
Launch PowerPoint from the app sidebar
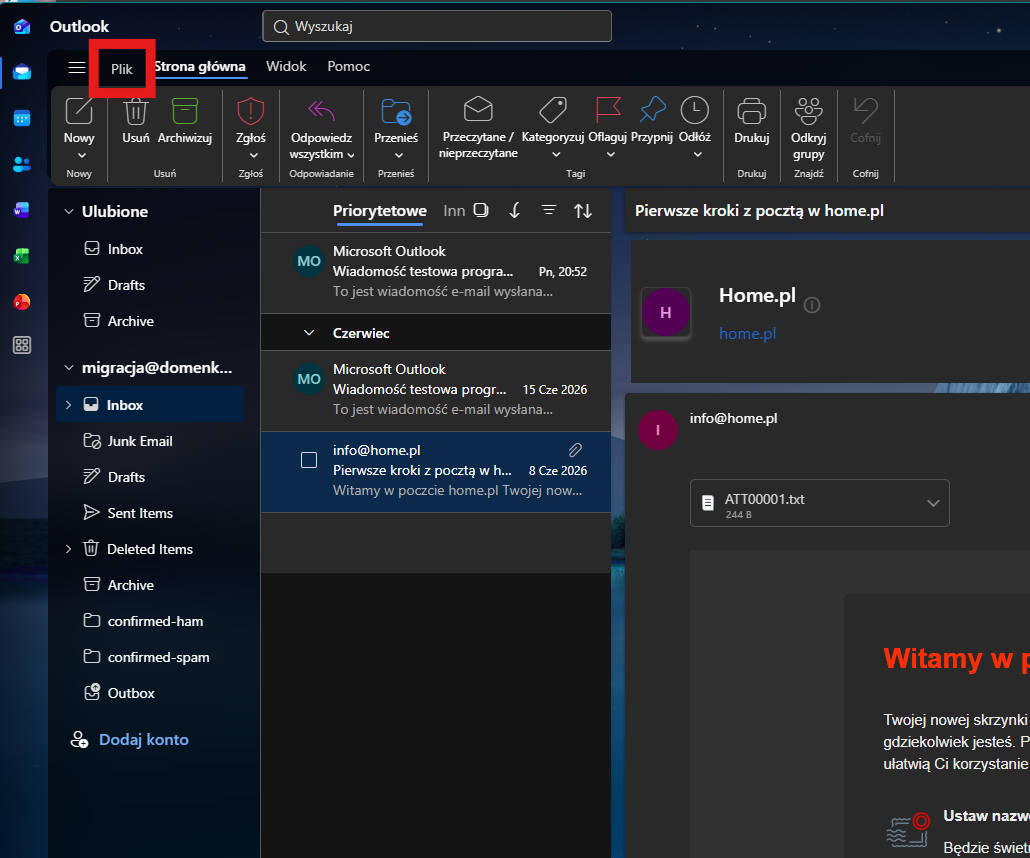(x=22, y=302)
